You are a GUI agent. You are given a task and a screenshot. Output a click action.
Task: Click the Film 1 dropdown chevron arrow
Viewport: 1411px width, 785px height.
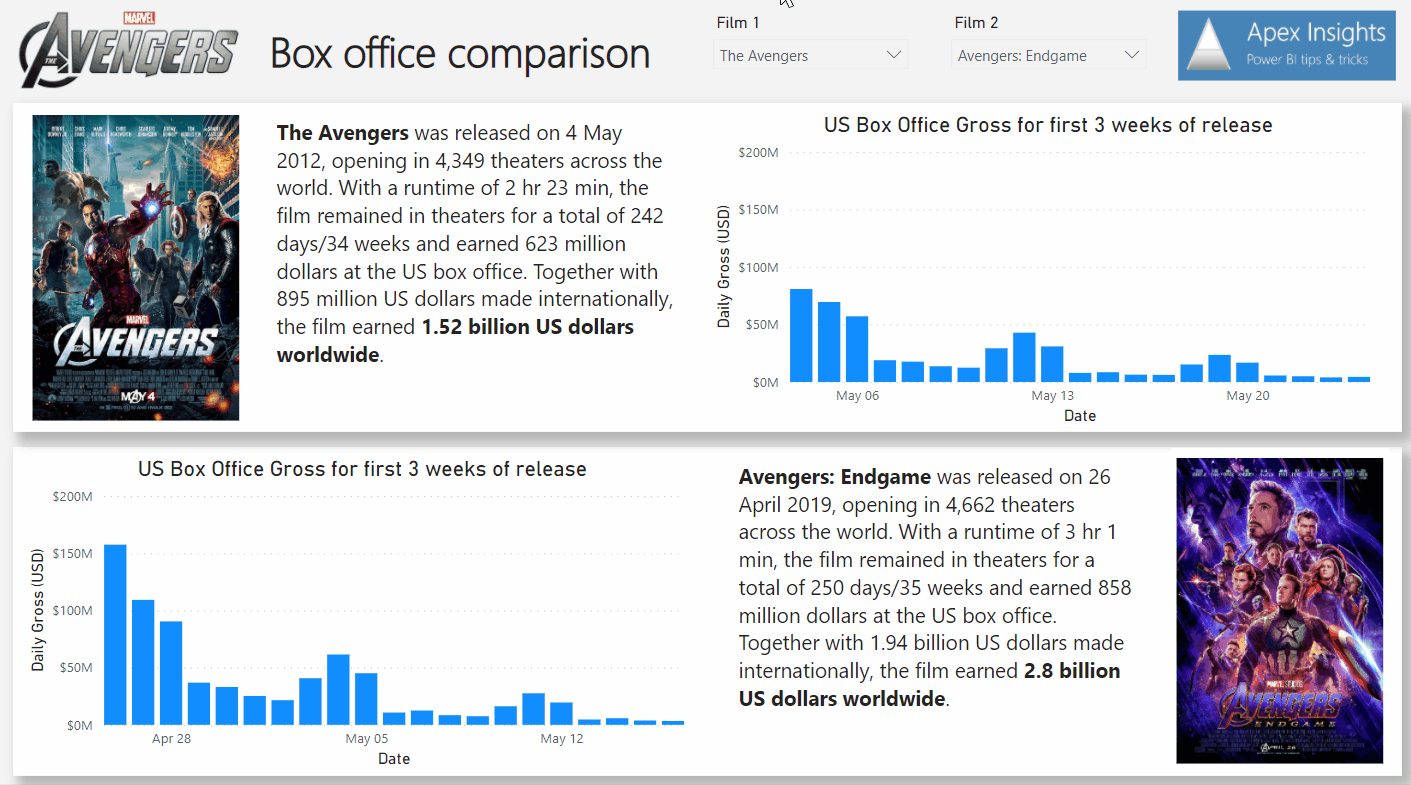tap(894, 55)
